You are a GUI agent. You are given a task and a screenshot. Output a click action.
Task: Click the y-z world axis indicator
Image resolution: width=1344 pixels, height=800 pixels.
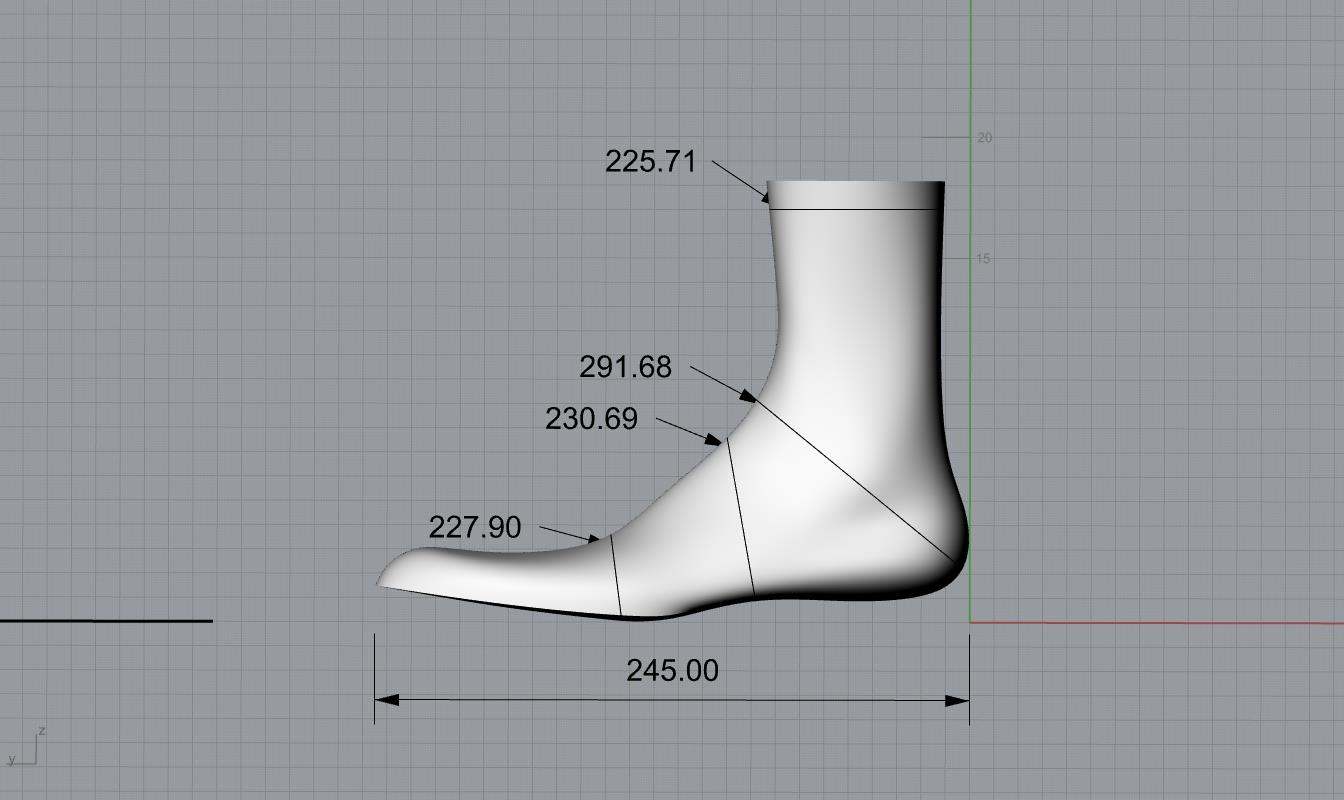coord(27,747)
